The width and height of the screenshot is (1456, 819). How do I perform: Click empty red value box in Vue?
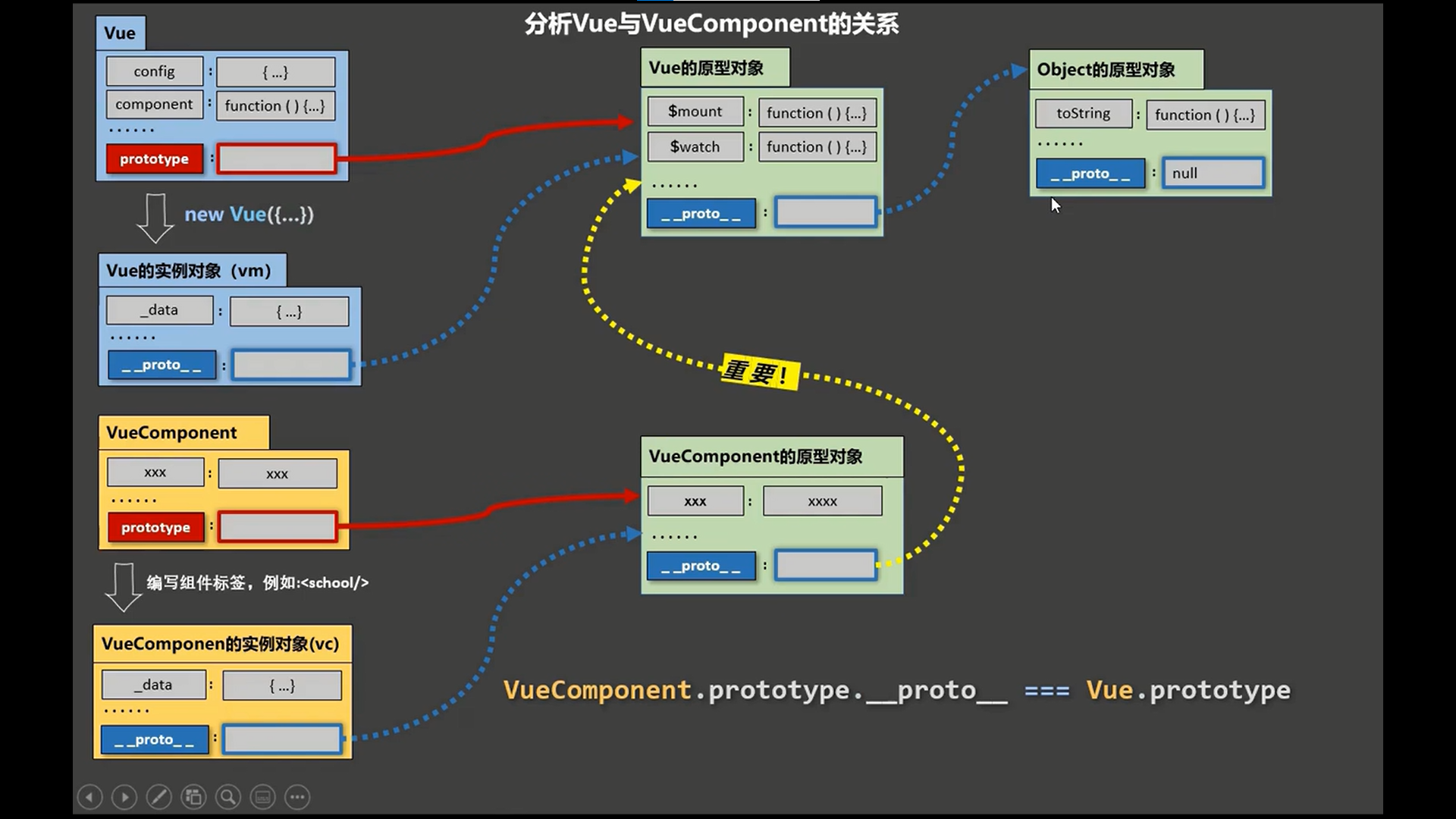pos(276,158)
